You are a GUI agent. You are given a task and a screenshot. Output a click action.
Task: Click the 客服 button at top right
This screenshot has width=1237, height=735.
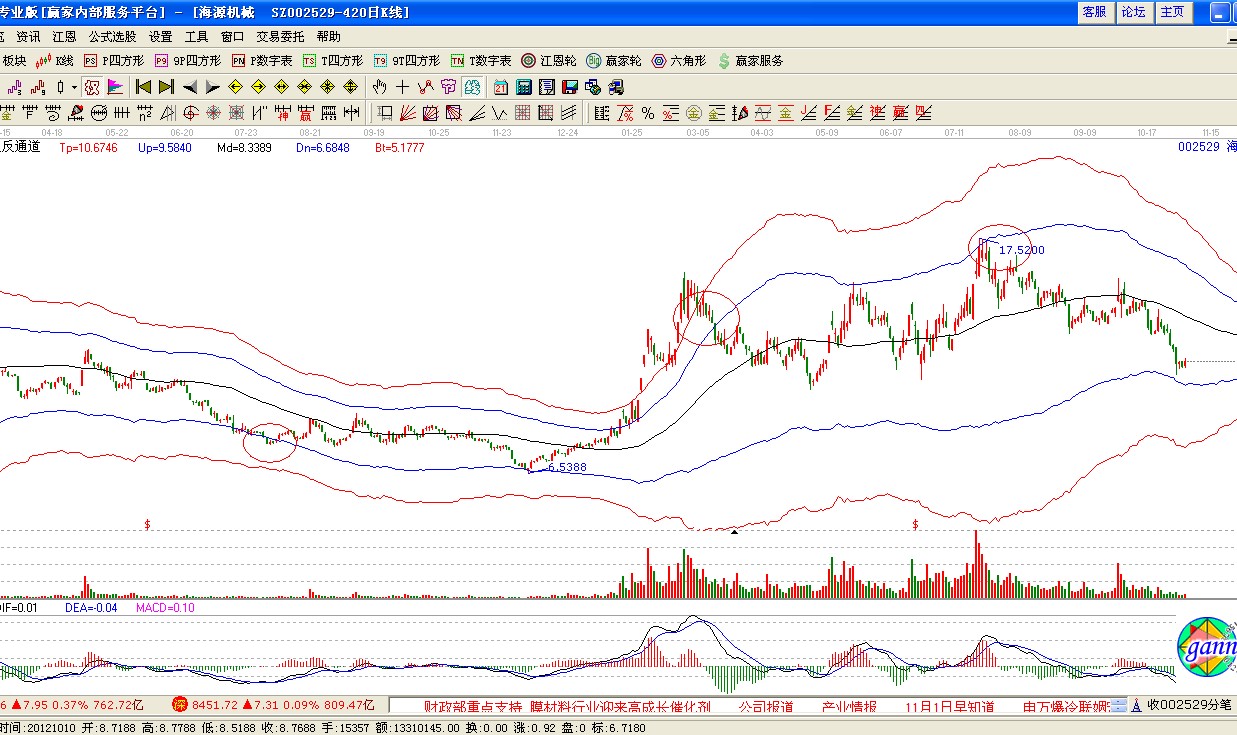(x=1094, y=12)
